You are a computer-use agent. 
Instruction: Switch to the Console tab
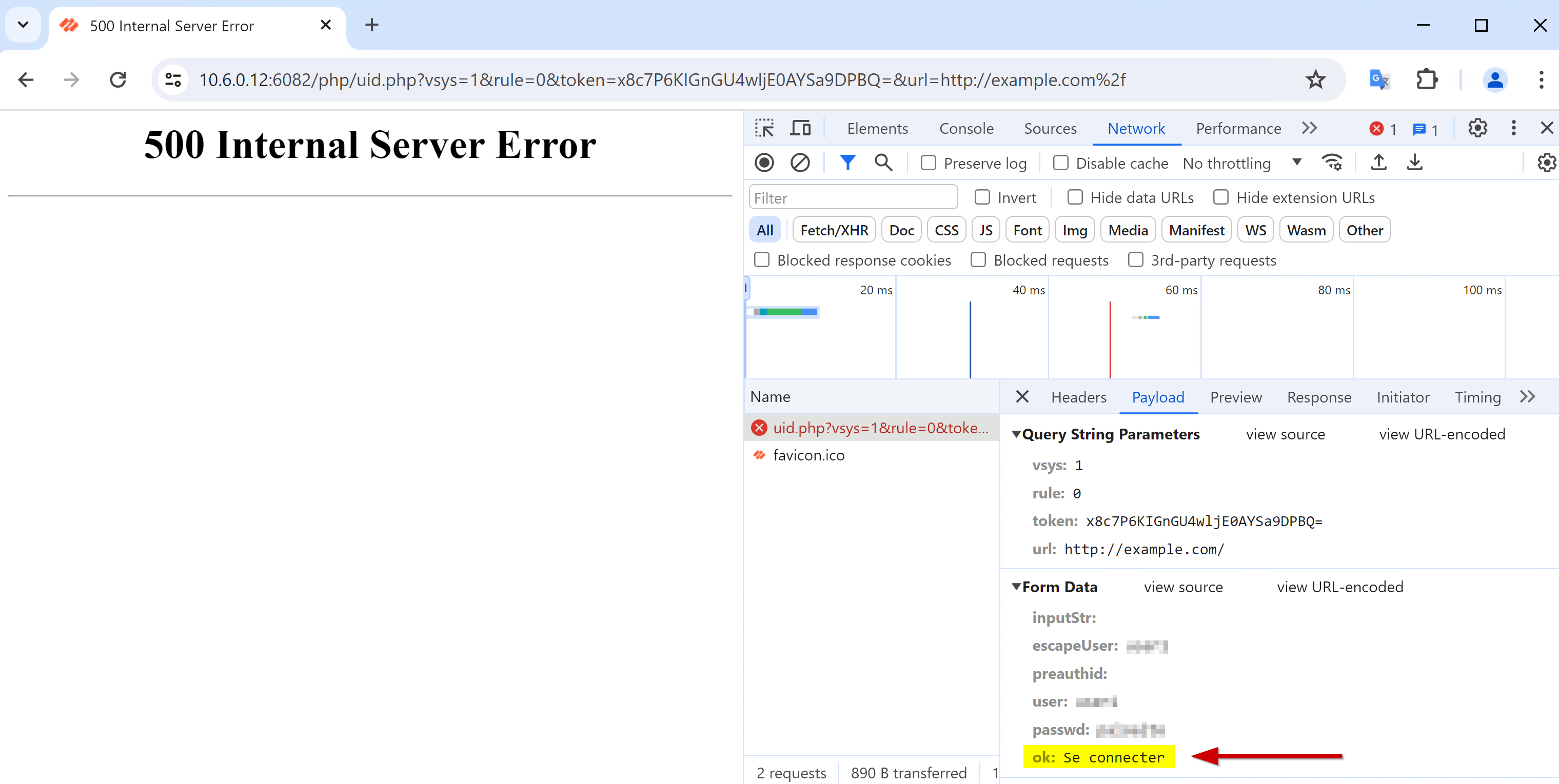click(x=966, y=128)
